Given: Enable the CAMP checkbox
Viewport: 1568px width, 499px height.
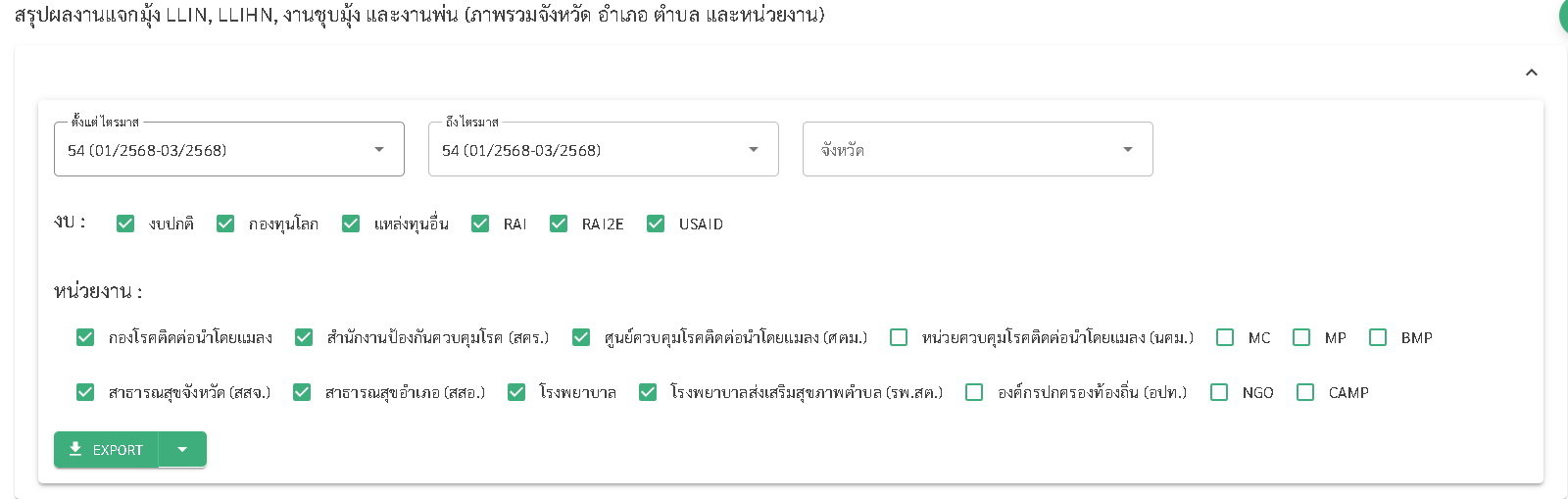Looking at the screenshot, I should coord(1305,392).
